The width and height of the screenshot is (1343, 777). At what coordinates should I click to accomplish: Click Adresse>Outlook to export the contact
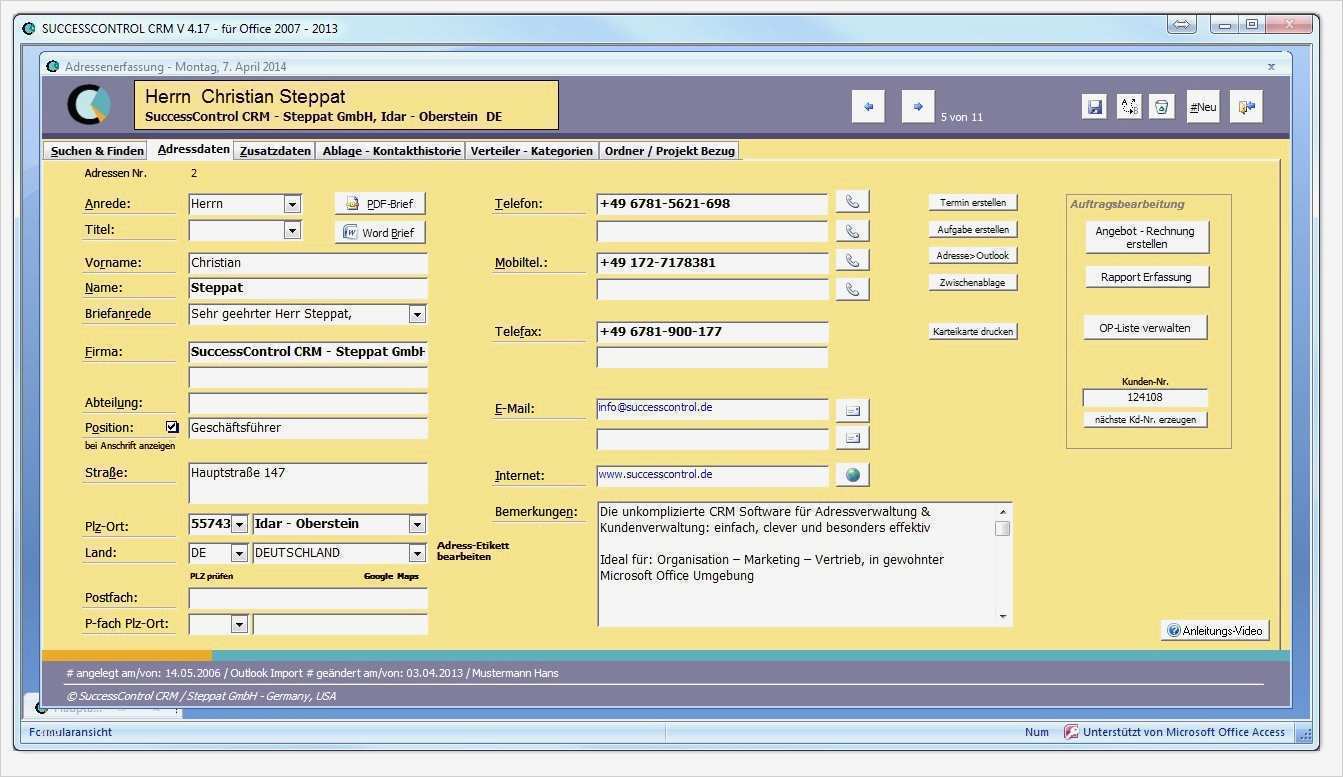pyautogui.click(x=972, y=254)
